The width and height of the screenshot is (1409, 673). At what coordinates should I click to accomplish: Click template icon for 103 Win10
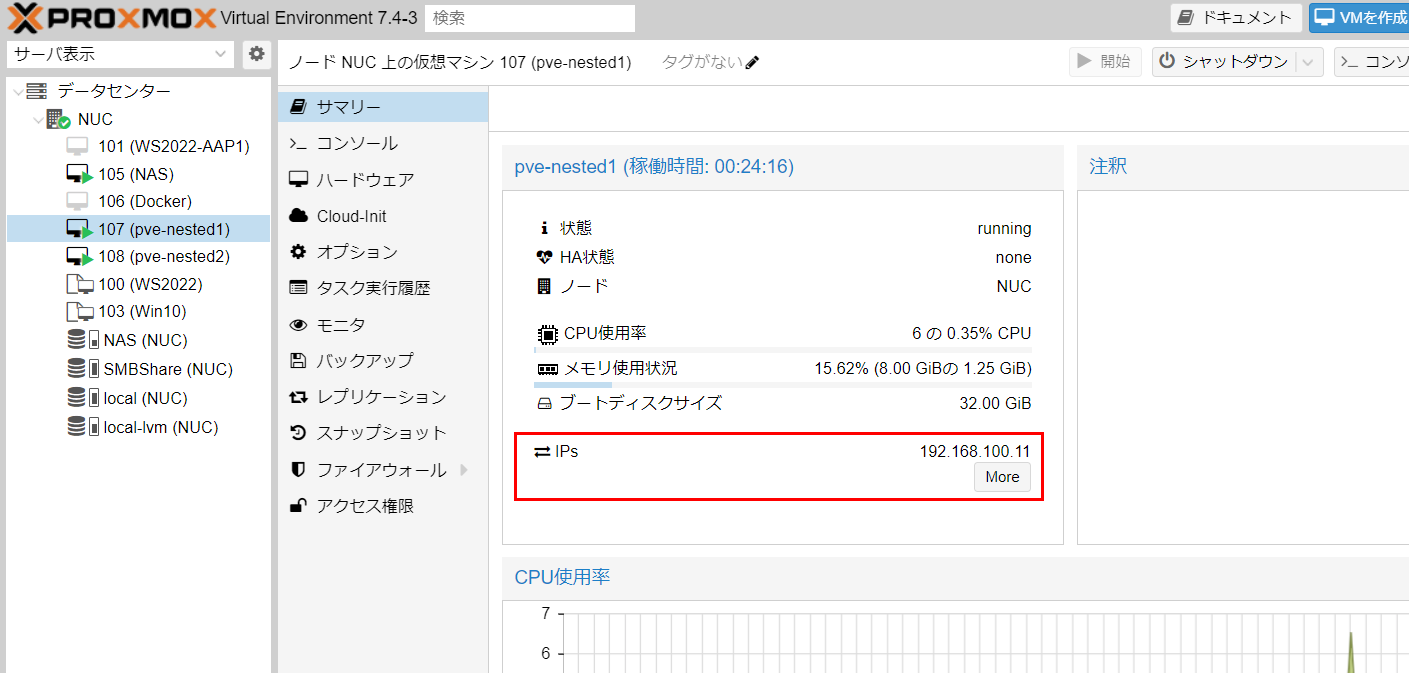coord(79,311)
